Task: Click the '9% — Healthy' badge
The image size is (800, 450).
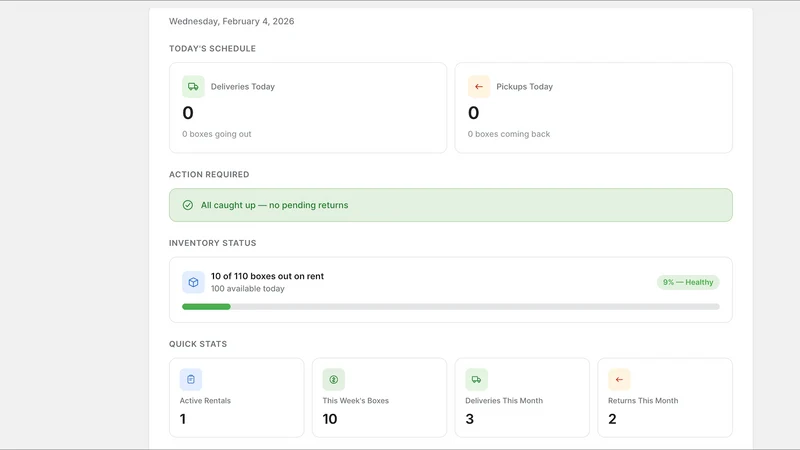Action: [688, 282]
